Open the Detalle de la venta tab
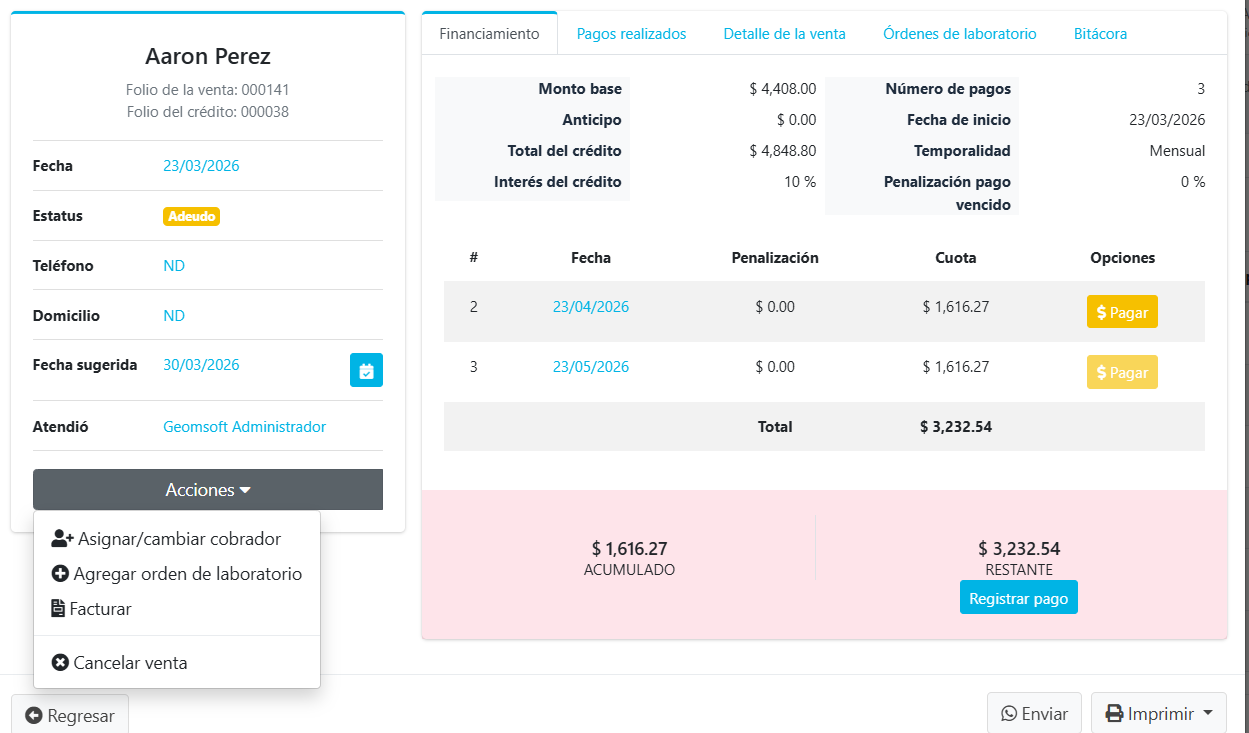 [784, 34]
